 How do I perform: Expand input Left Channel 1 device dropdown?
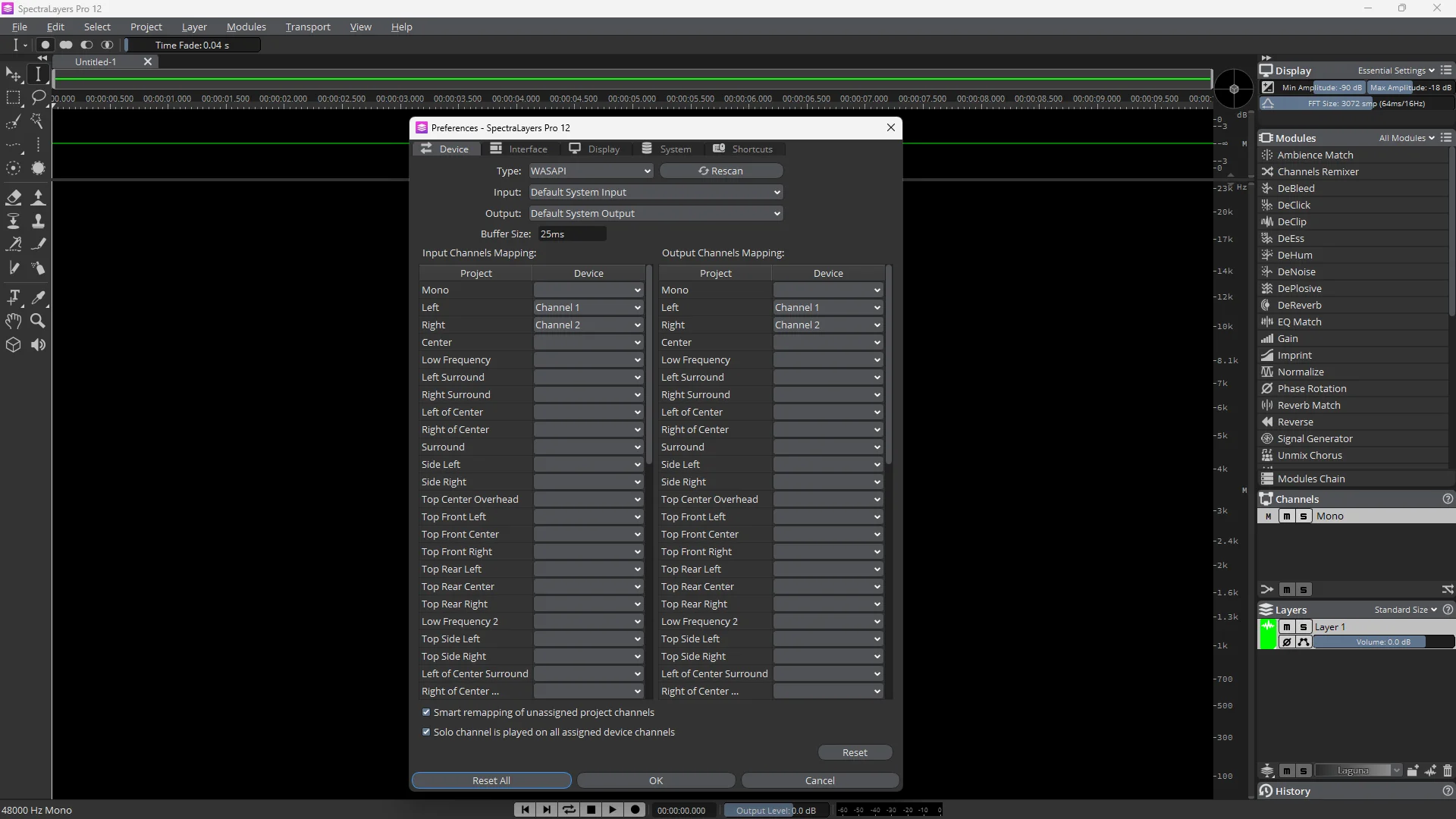(588, 307)
